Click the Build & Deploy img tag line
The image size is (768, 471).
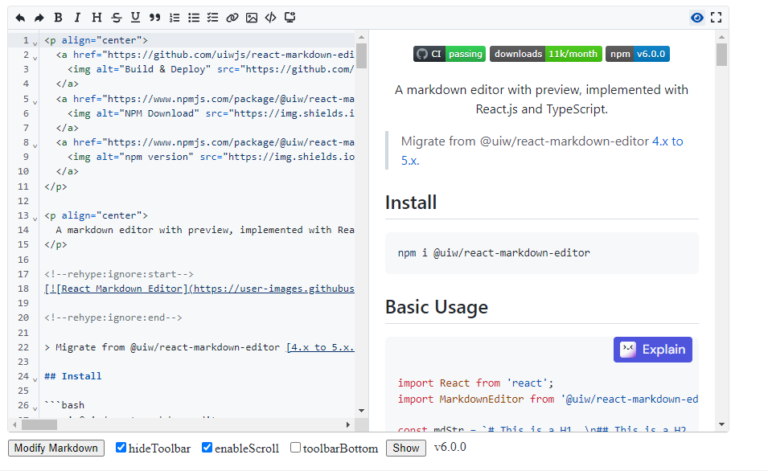pyautogui.click(x=211, y=70)
